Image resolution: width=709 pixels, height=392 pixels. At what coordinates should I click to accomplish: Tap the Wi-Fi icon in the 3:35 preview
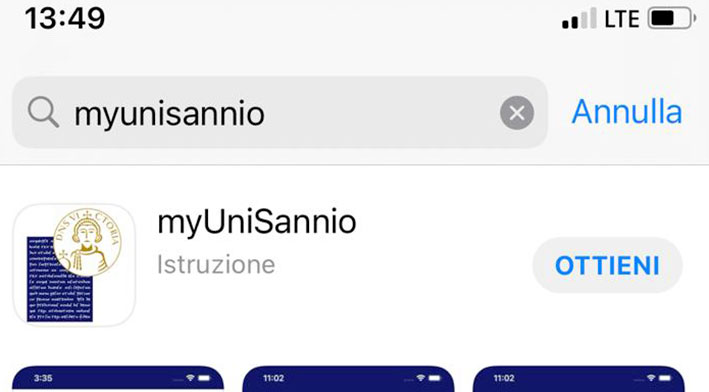pyautogui.click(x=190, y=378)
